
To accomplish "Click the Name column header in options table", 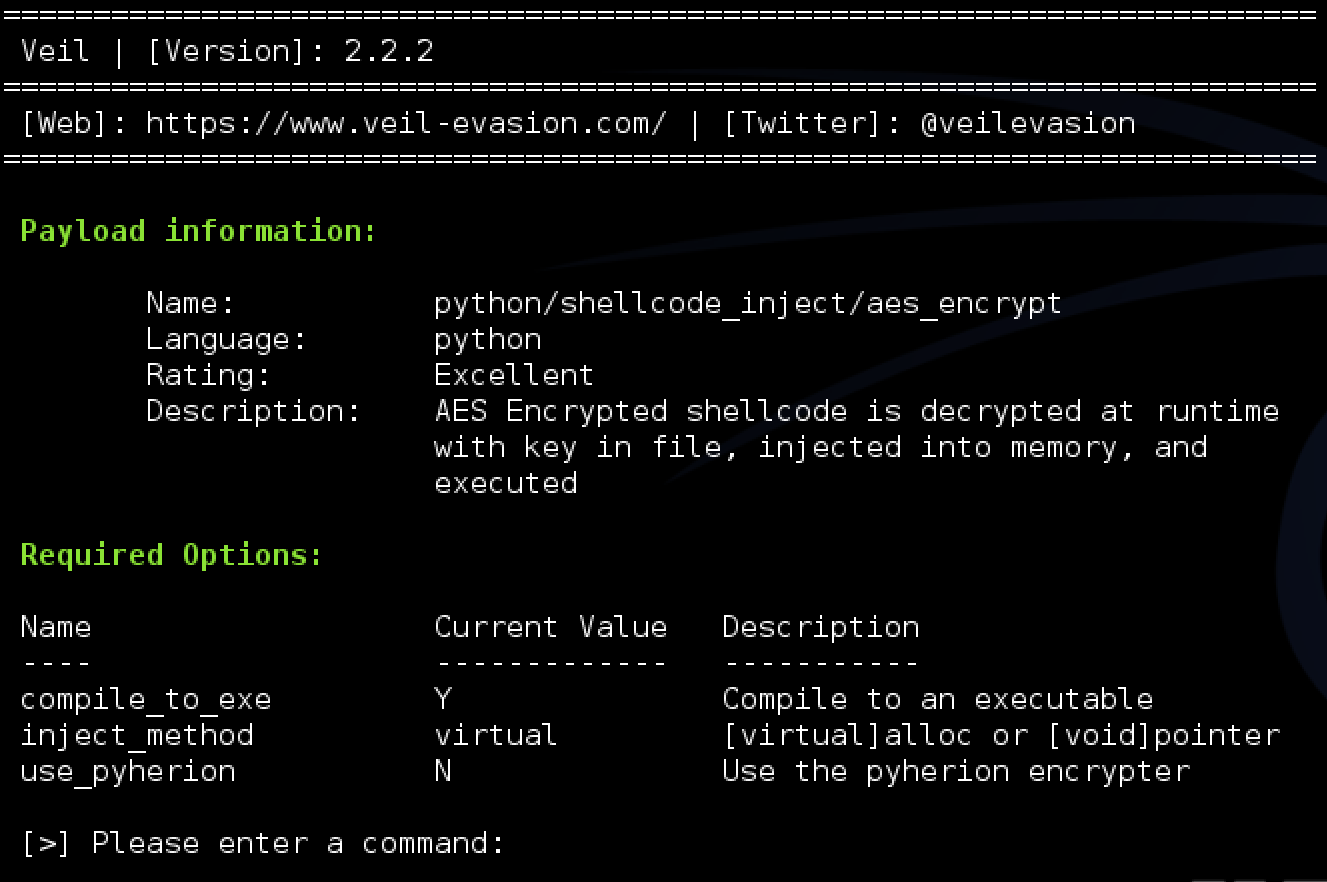I will [56, 627].
